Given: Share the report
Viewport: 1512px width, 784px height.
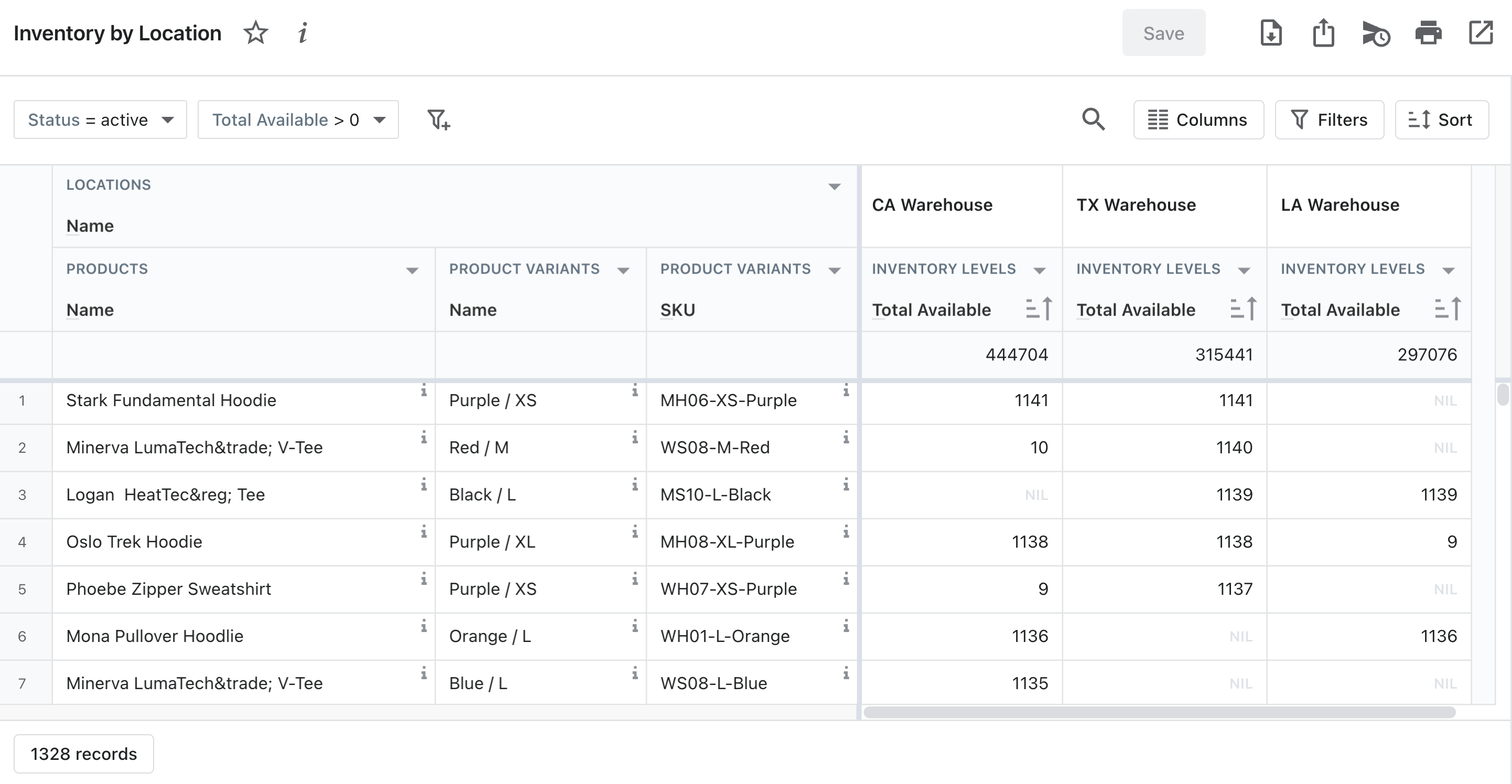Looking at the screenshot, I should pyautogui.click(x=1323, y=34).
